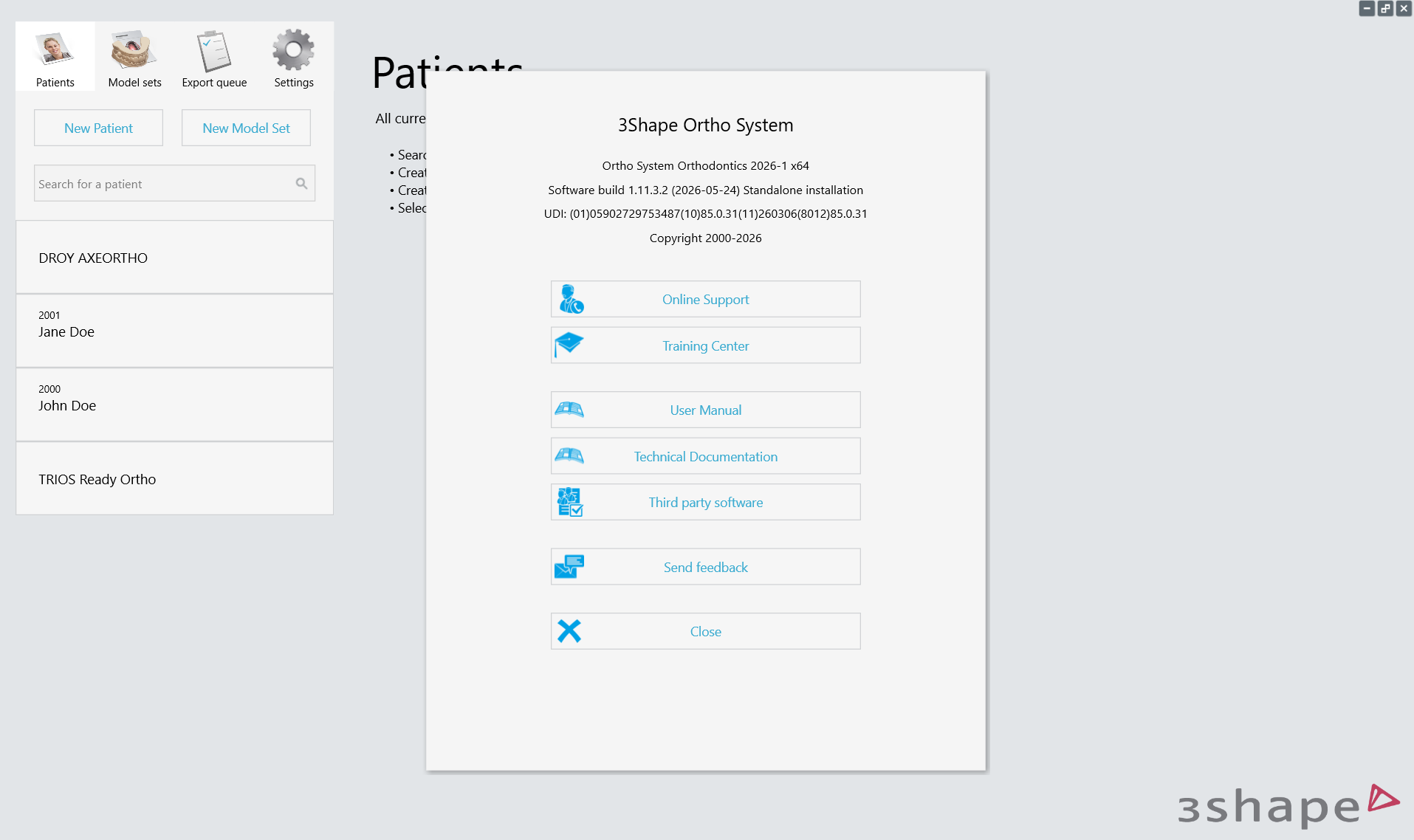This screenshot has height=840, width=1414.
Task: Minimize the application window
Action: 1367,8
